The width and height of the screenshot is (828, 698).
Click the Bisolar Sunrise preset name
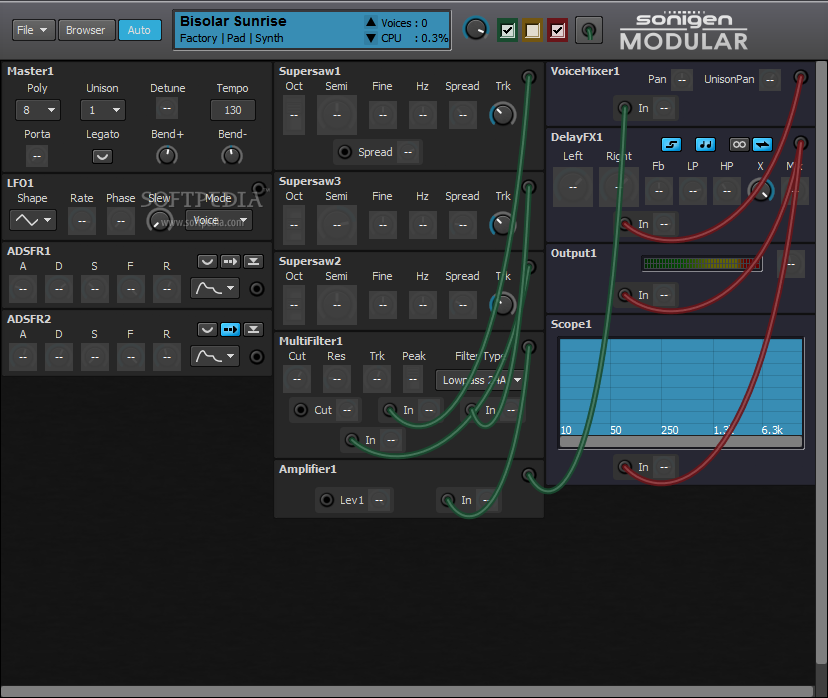point(233,21)
